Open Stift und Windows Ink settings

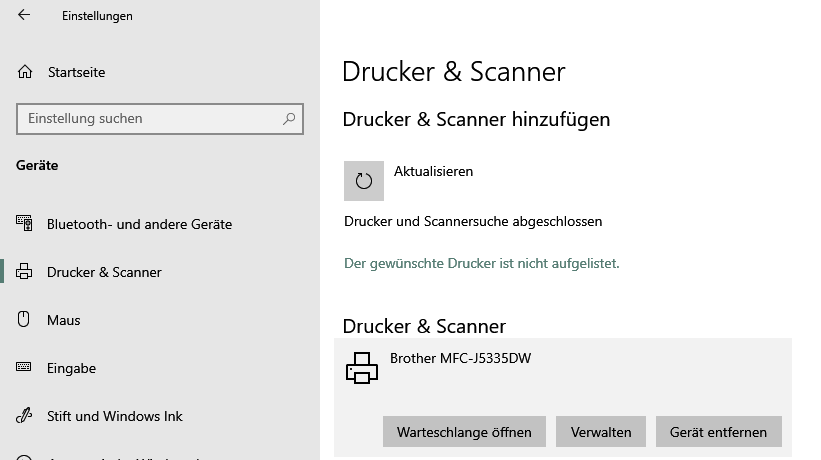pos(115,416)
